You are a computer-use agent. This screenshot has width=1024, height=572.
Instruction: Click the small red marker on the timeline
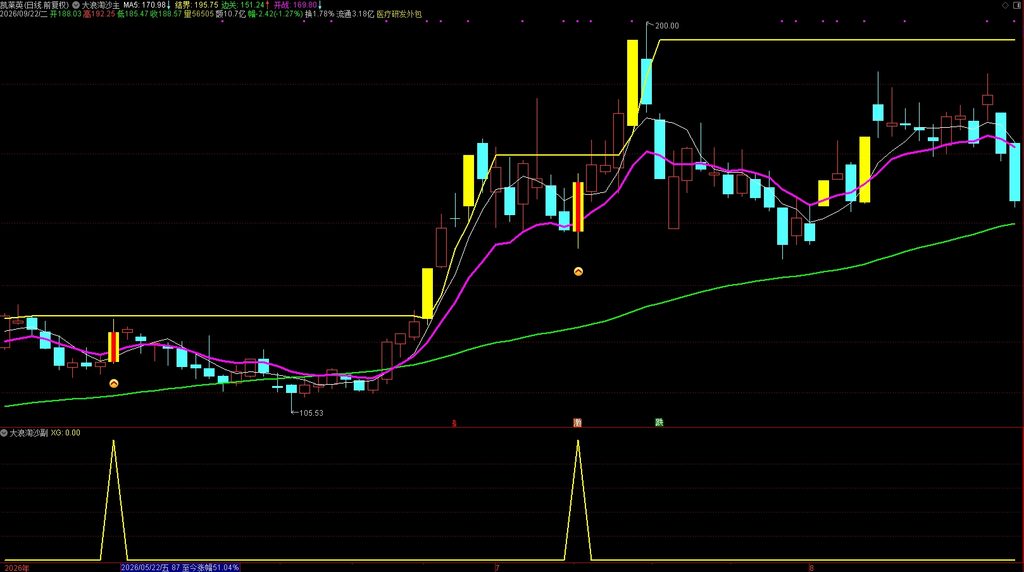coord(455,424)
